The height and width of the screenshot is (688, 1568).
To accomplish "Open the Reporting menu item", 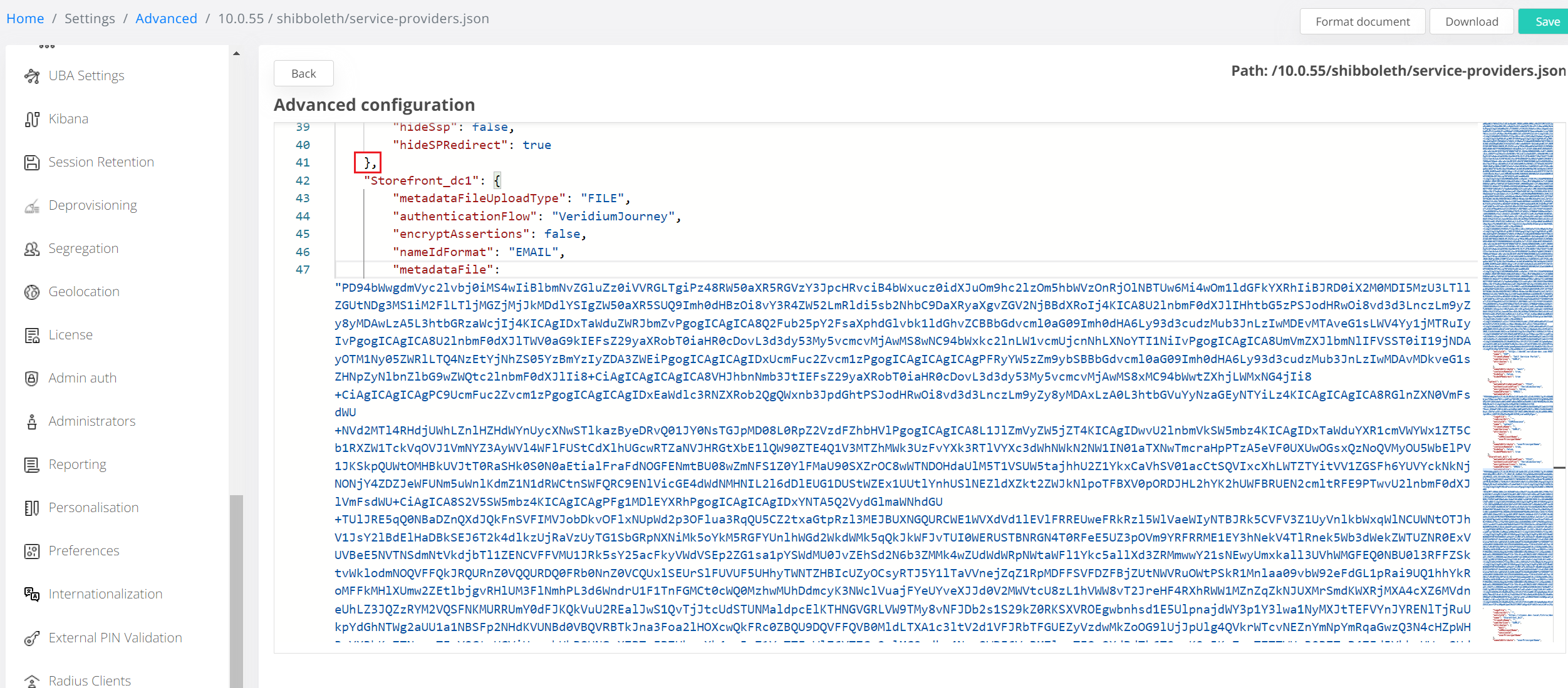I will [x=78, y=465].
